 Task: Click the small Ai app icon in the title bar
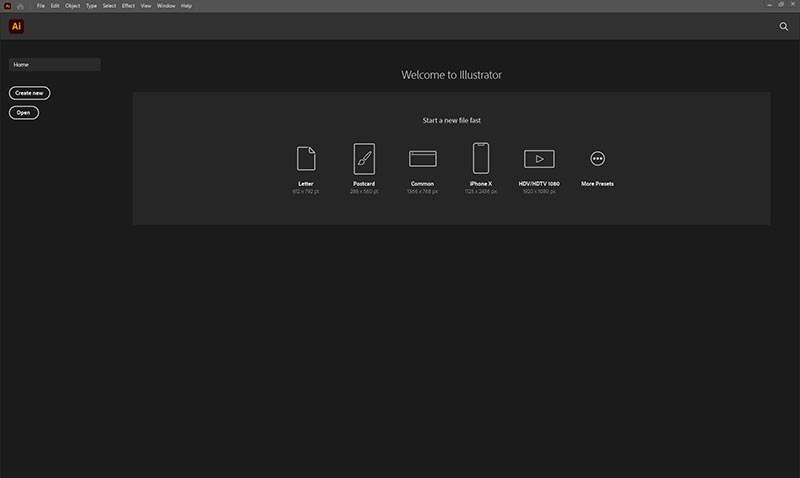pyautogui.click(x=8, y=6)
